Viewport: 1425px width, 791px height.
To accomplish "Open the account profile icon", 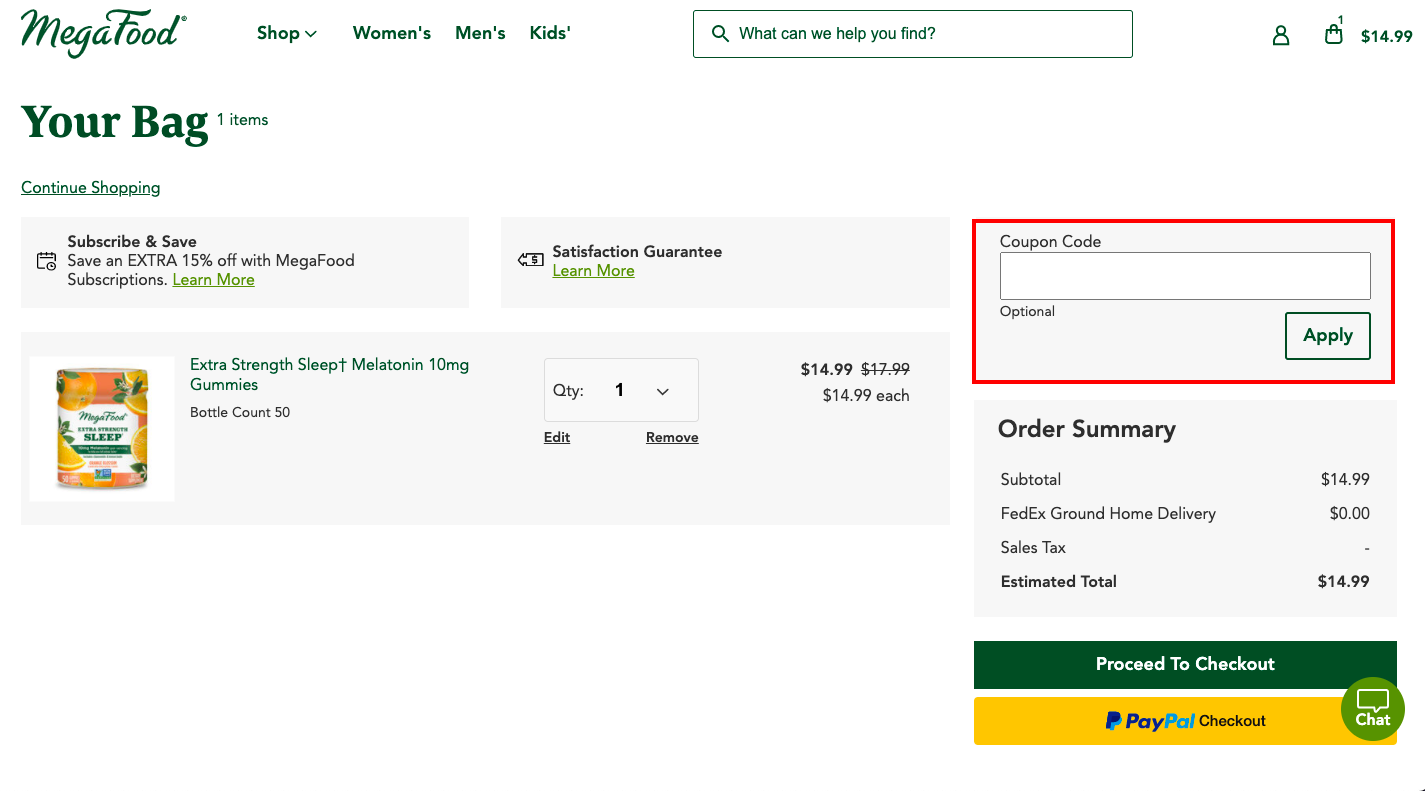I will tap(1281, 35).
